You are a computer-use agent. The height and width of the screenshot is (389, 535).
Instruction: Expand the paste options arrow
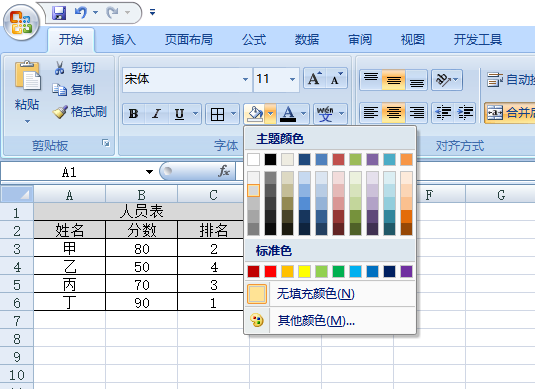pyautogui.click(x=27, y=121)
